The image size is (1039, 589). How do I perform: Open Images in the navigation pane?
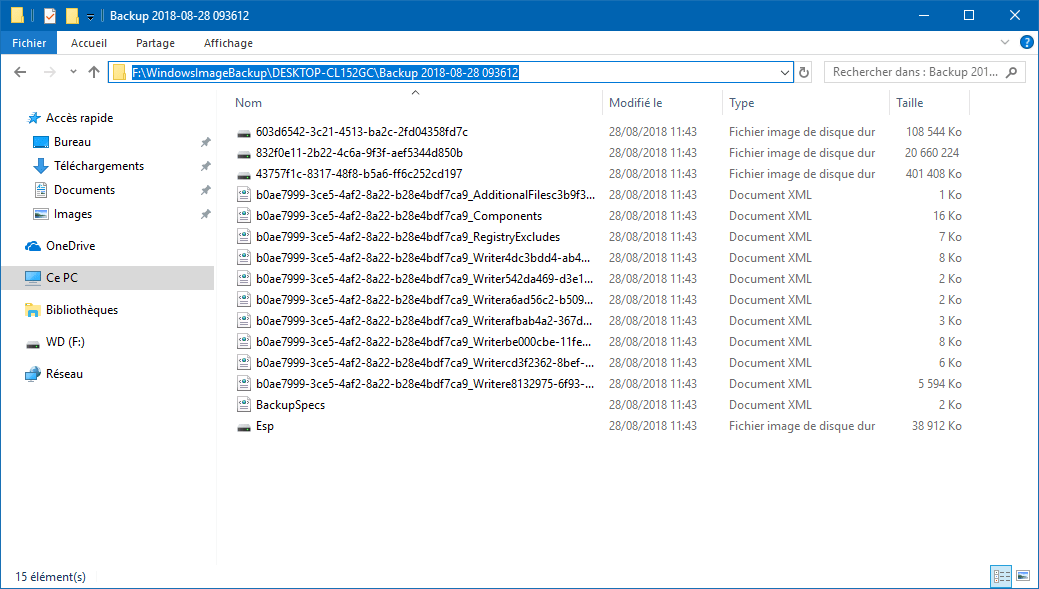pyautogui.click(x=73, y=214)
